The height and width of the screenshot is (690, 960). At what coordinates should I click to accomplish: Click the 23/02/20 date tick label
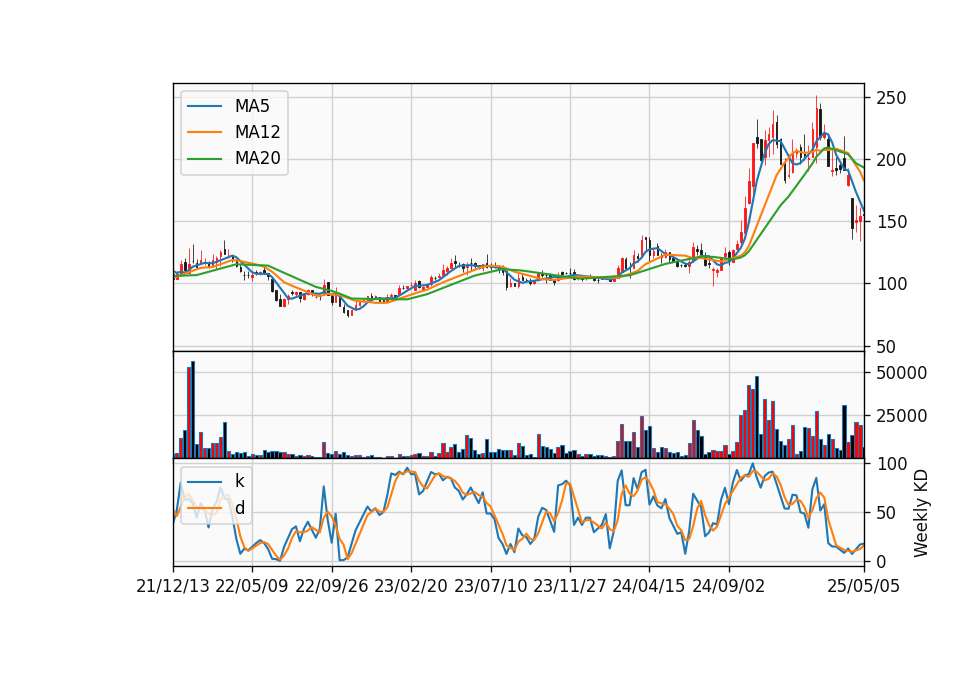point(411,586)
